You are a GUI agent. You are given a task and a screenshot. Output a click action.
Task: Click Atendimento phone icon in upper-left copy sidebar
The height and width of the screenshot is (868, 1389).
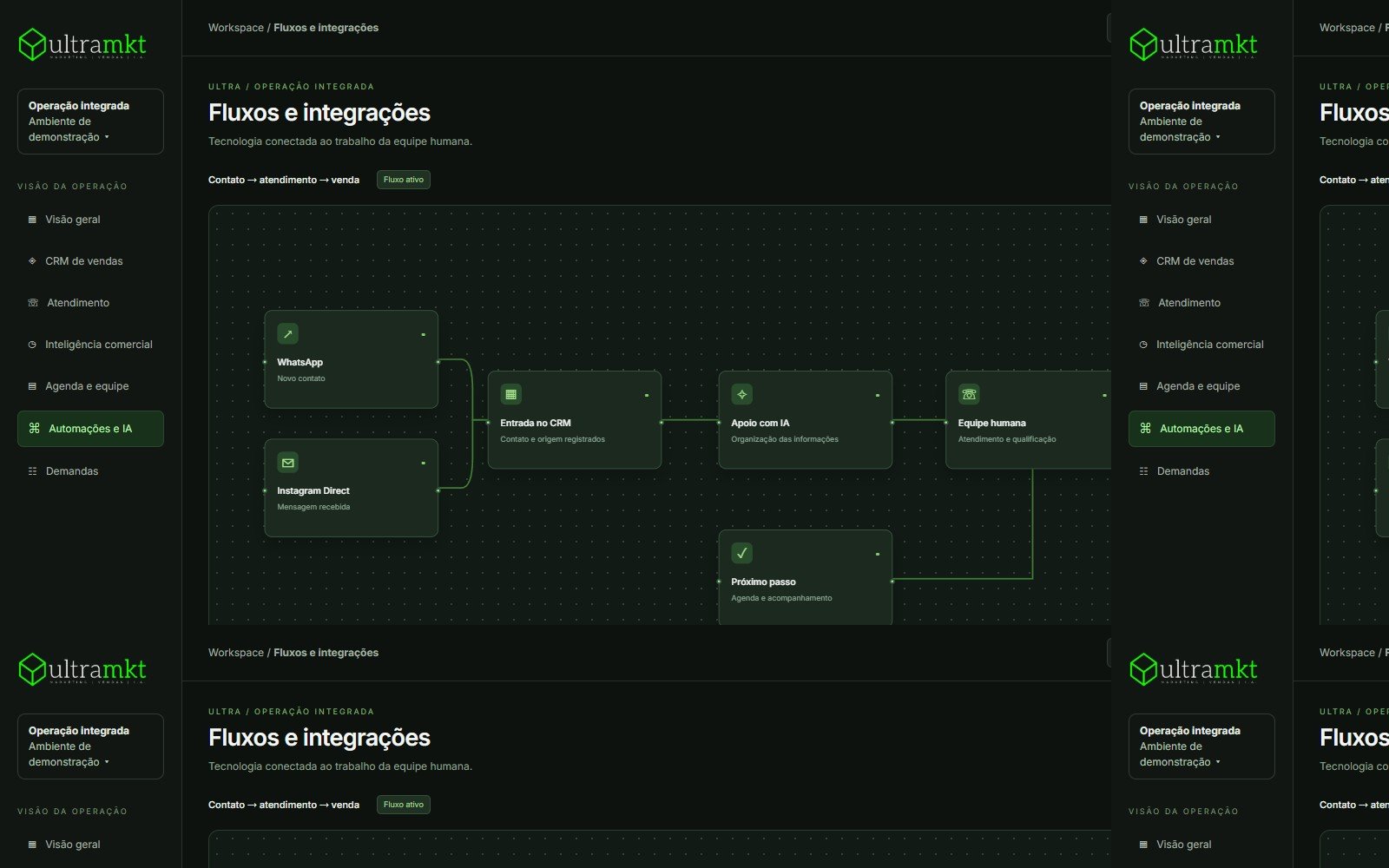pos(33,303)
